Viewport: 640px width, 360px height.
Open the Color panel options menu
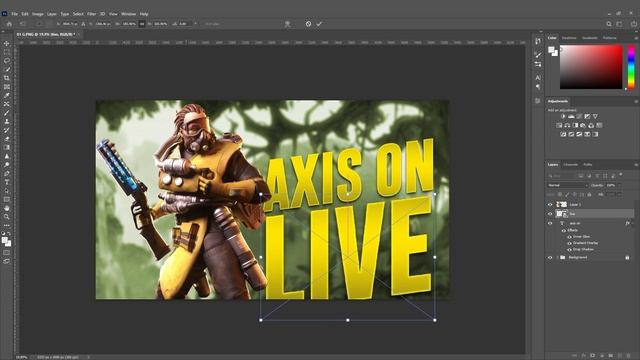[636, 38]
